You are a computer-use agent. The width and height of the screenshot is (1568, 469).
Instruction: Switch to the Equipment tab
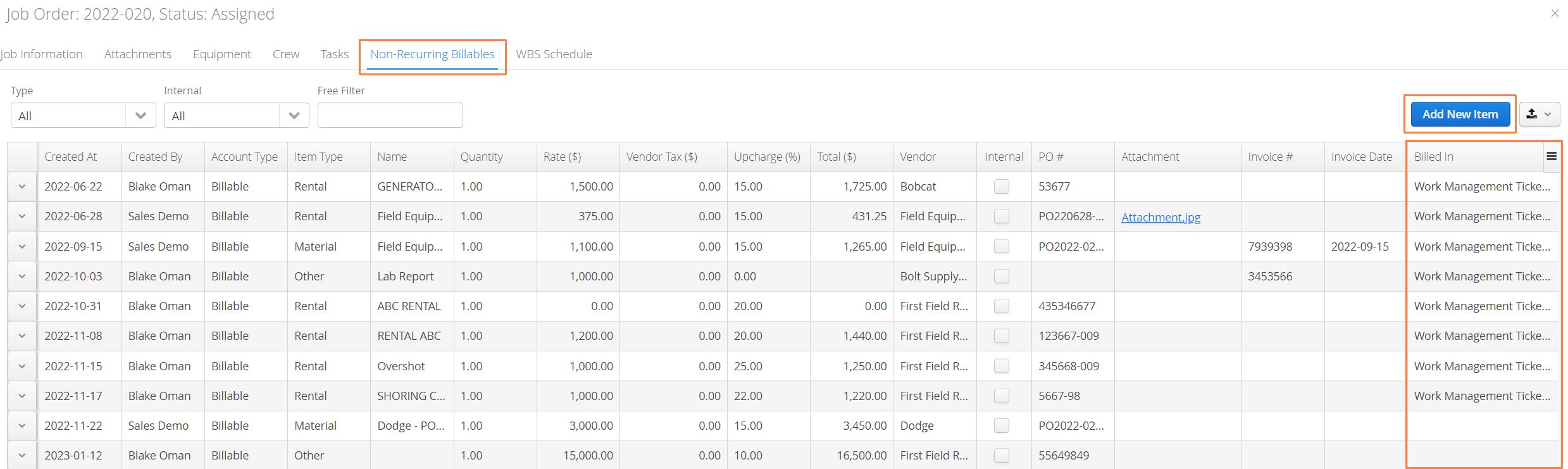click(222, 54)
